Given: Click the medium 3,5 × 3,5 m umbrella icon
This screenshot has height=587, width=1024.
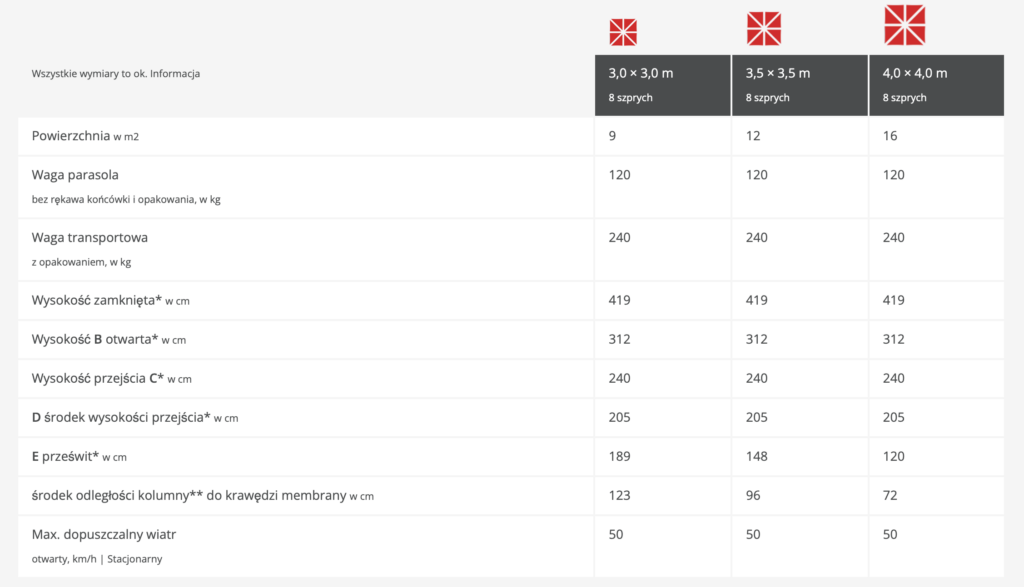Looking at the screenshot, I should [764, 28].
